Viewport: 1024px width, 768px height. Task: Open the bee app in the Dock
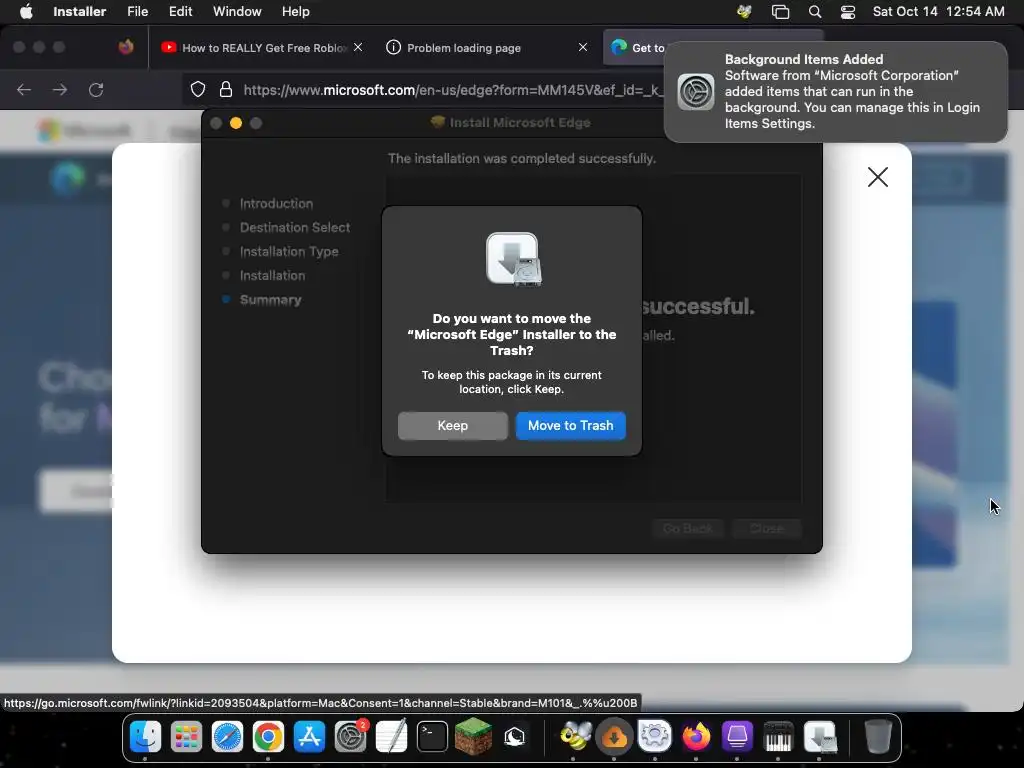point(574,737)
